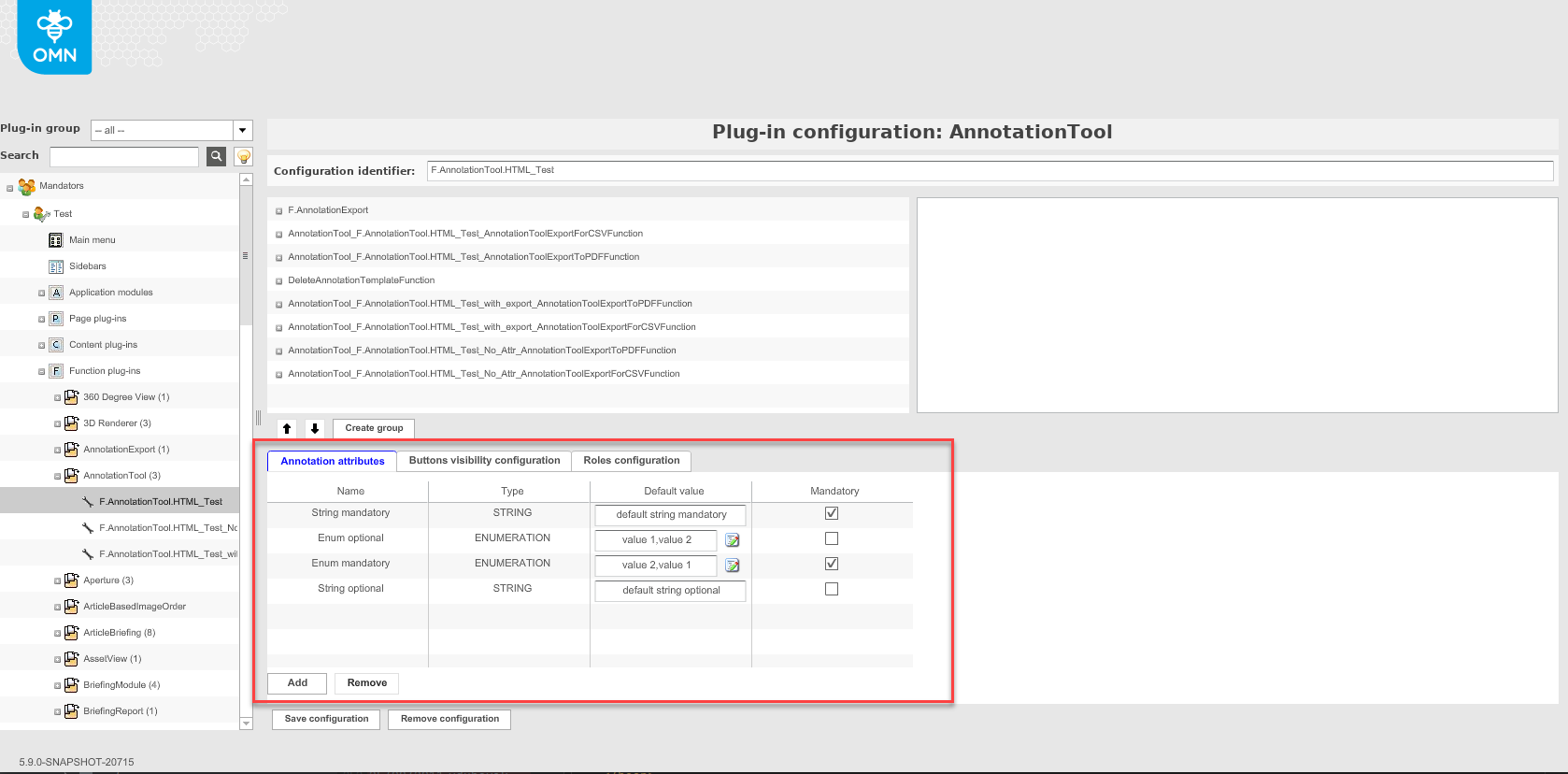The width and height of the screenshot is (1568, 774).
Task: Switch to Roles configuration tab
Action: point(632,461)
